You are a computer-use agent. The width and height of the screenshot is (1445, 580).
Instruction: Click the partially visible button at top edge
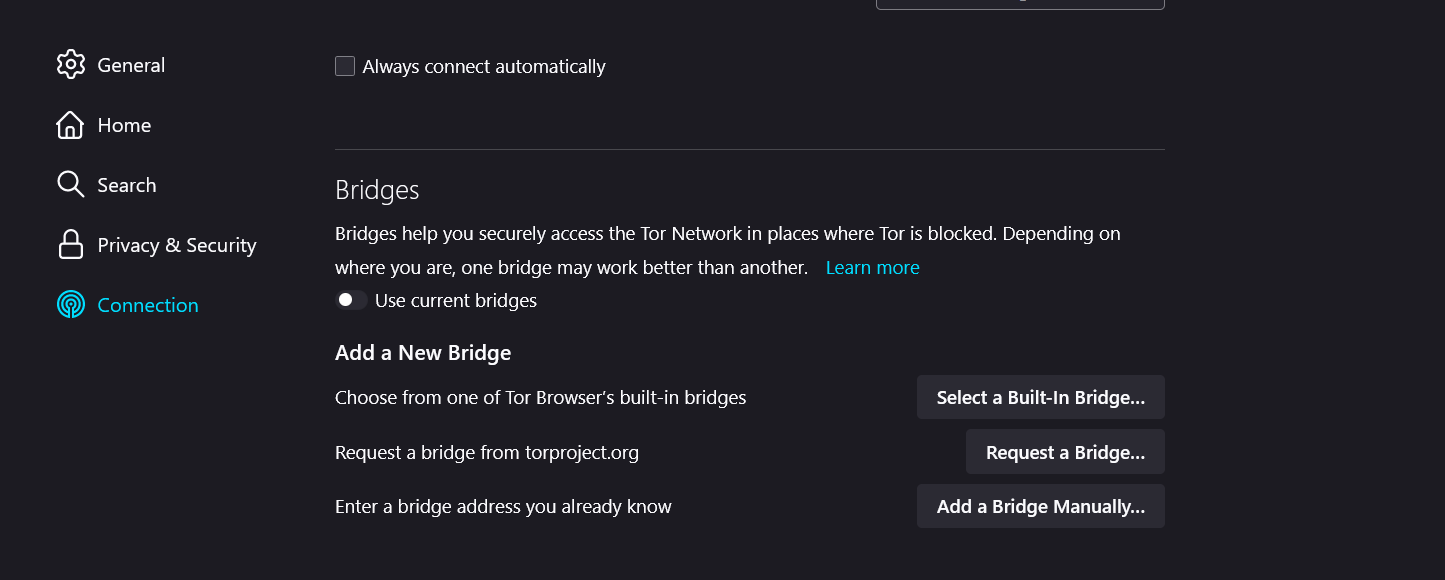coord(1020,4)
